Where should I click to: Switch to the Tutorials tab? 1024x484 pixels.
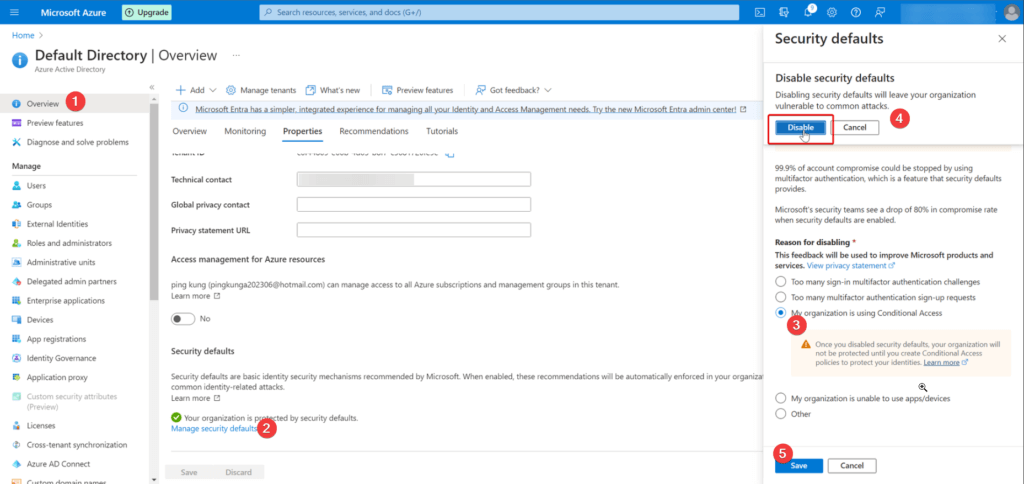click(x=442, y=131)
